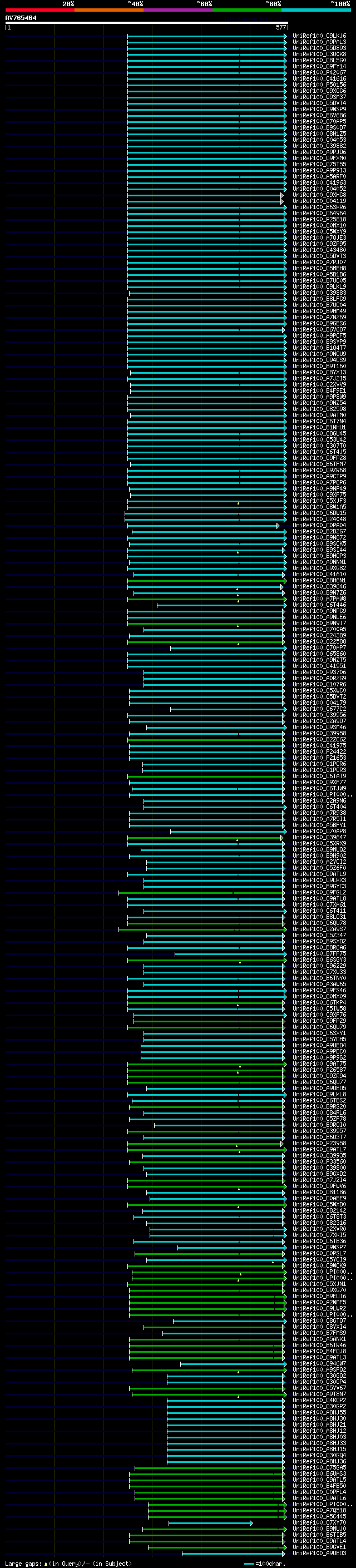The width and height of the screenshot is (356, 1568).
Task: Click hit label UniRef100_B6V686
Action: 319,115
